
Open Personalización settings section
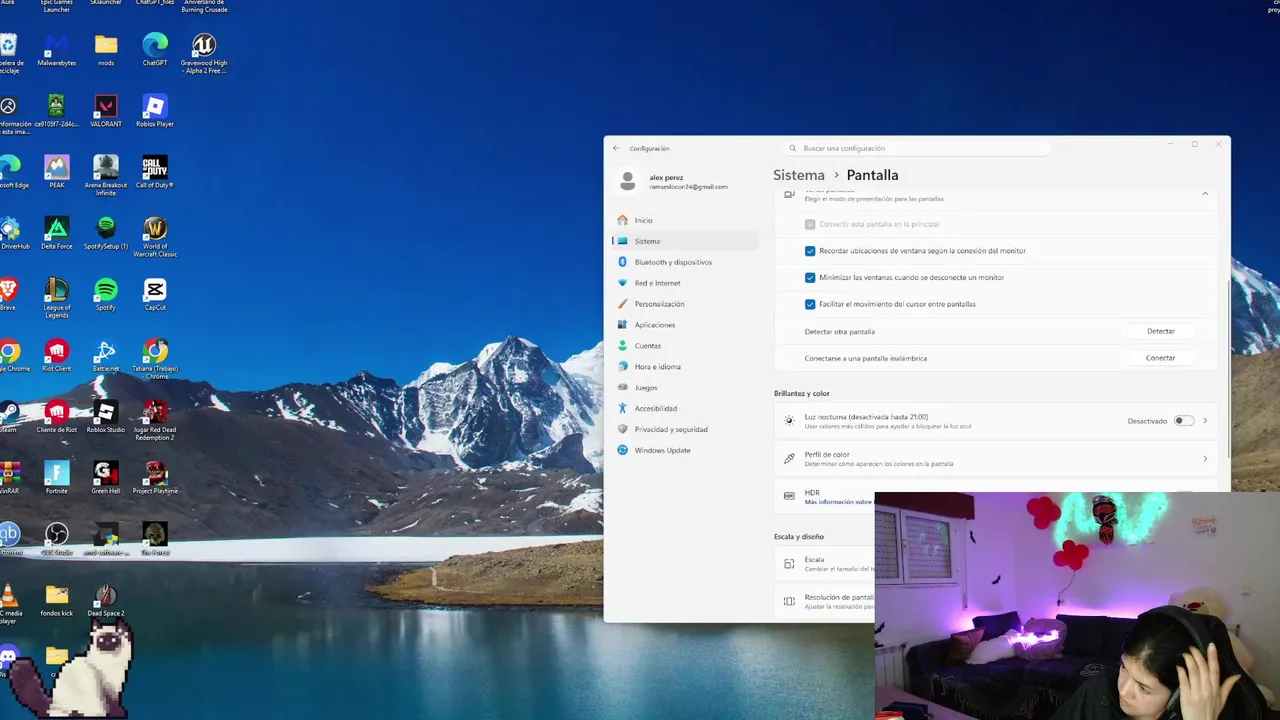[686, 304]
